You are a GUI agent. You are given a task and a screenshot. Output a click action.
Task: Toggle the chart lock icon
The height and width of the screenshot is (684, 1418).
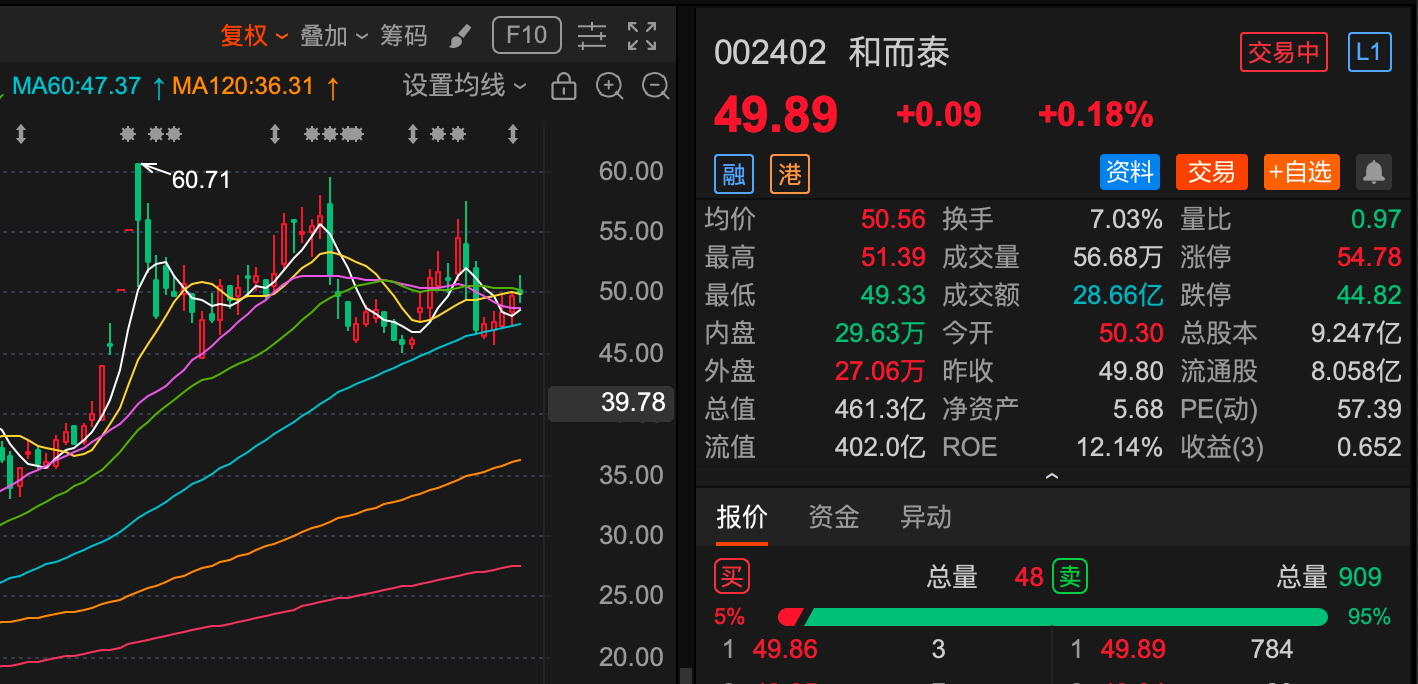564,87
